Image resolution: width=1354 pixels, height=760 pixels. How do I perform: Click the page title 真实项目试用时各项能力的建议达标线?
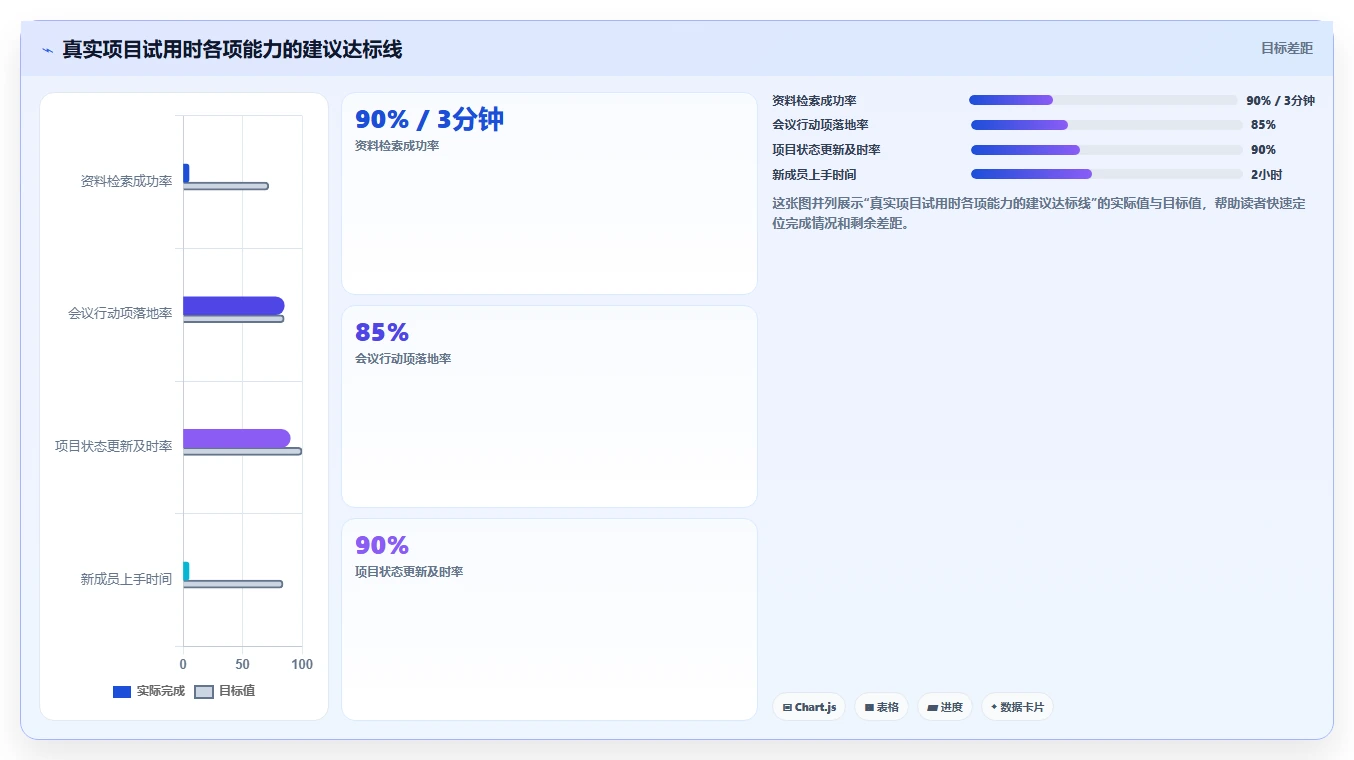click(x=232, y=49)
